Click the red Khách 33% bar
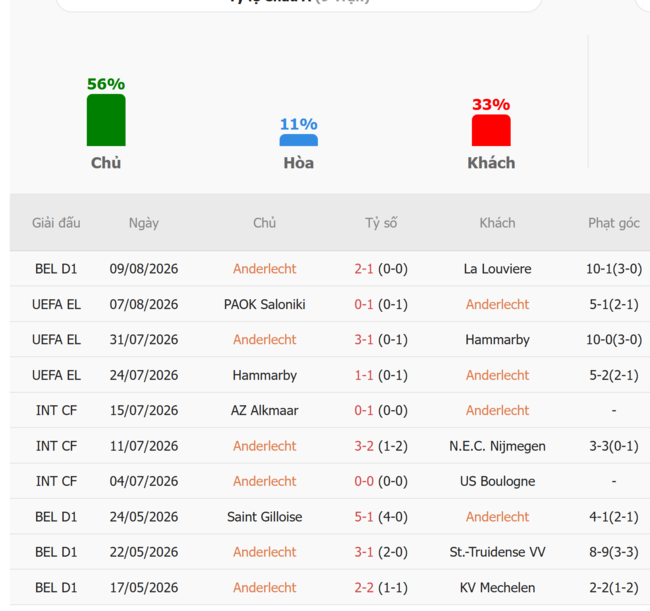Screen dimensions: 650x611 [x=491, y=130]
